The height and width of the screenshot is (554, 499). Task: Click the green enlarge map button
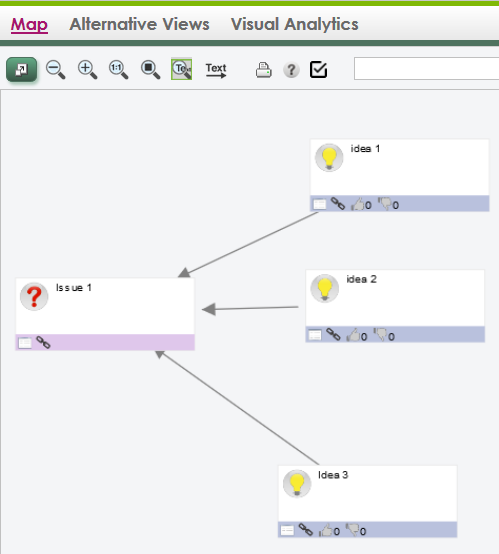click(x=22, y=70)
